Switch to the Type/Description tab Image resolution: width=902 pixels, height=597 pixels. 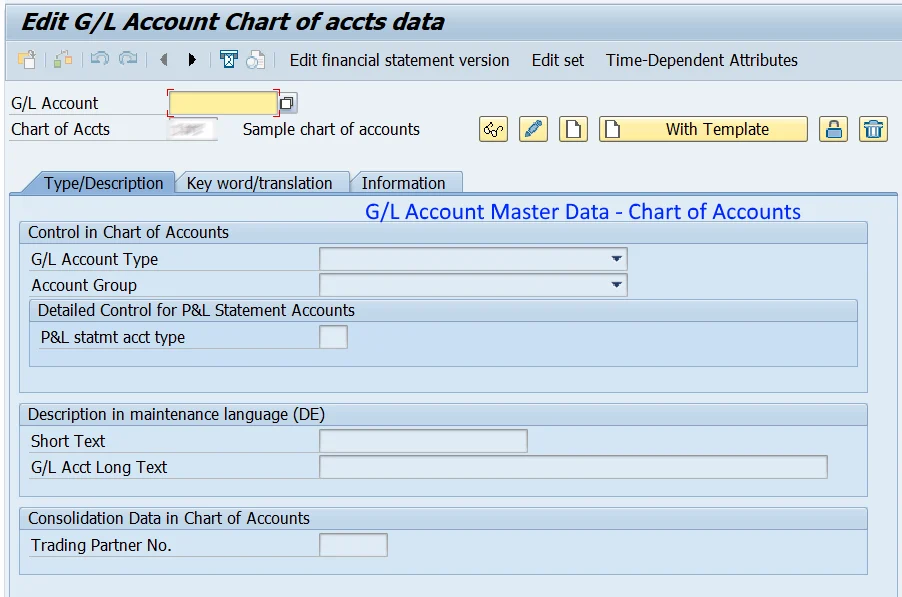(x=104, y=183)
